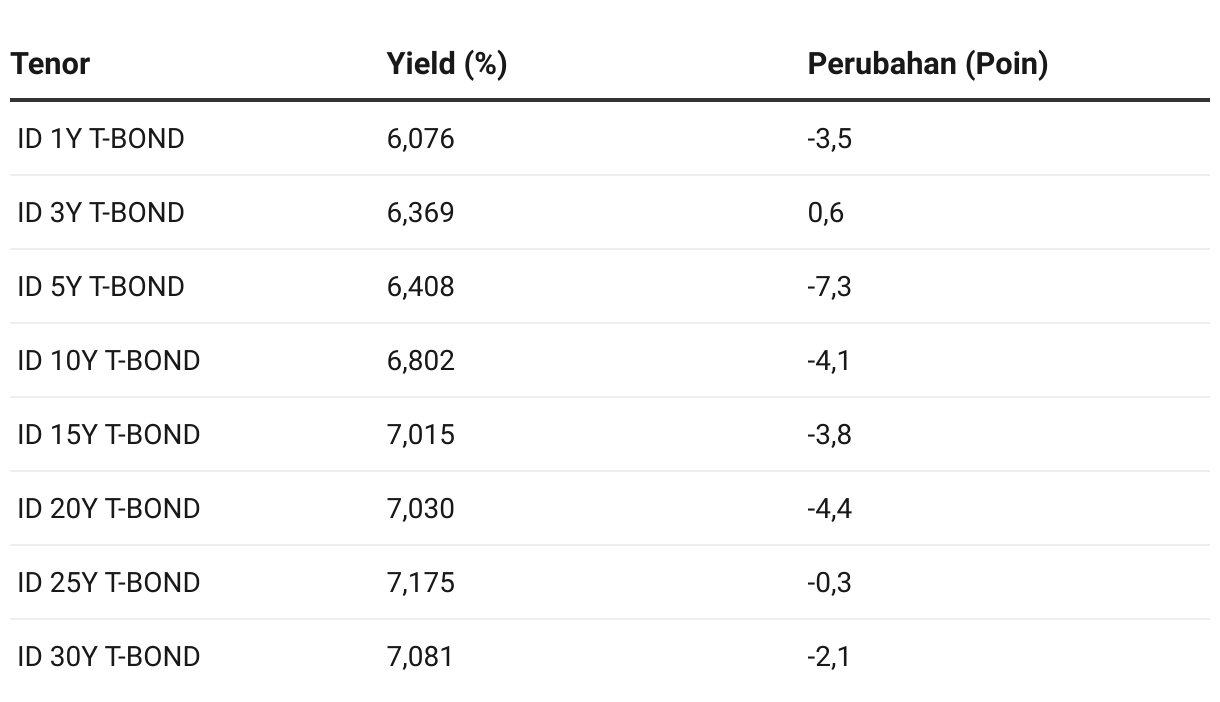Select the ID 1Y T-BOND row label
The width and height of the screenshot is (1220, 702).
coord(101,139)
